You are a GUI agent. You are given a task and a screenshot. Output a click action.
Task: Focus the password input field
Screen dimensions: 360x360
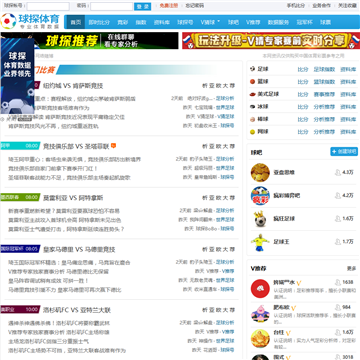point(111,6)
